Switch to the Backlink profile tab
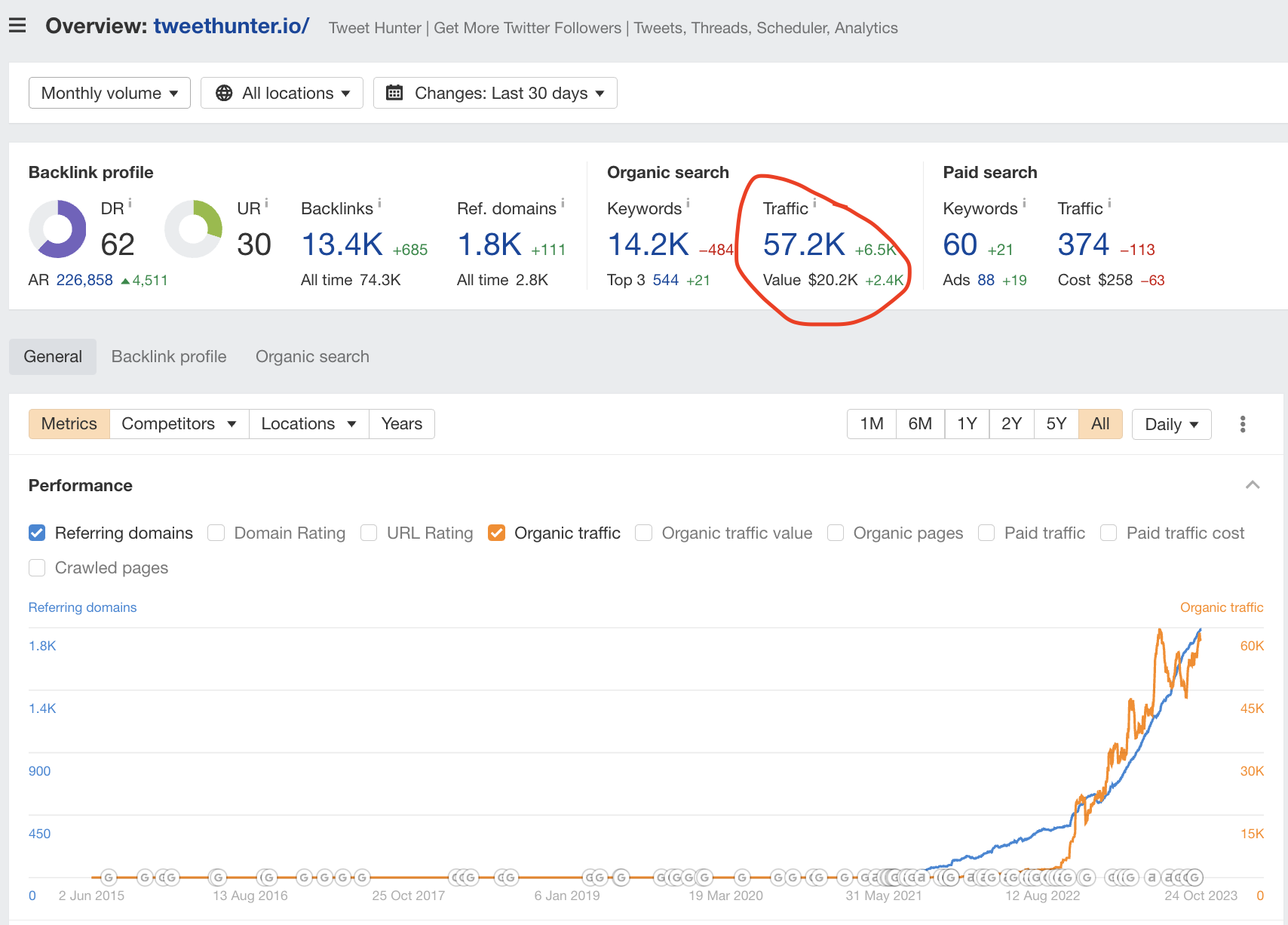The height and width of the screenshot is (925, 1288). tap(169, 357)
